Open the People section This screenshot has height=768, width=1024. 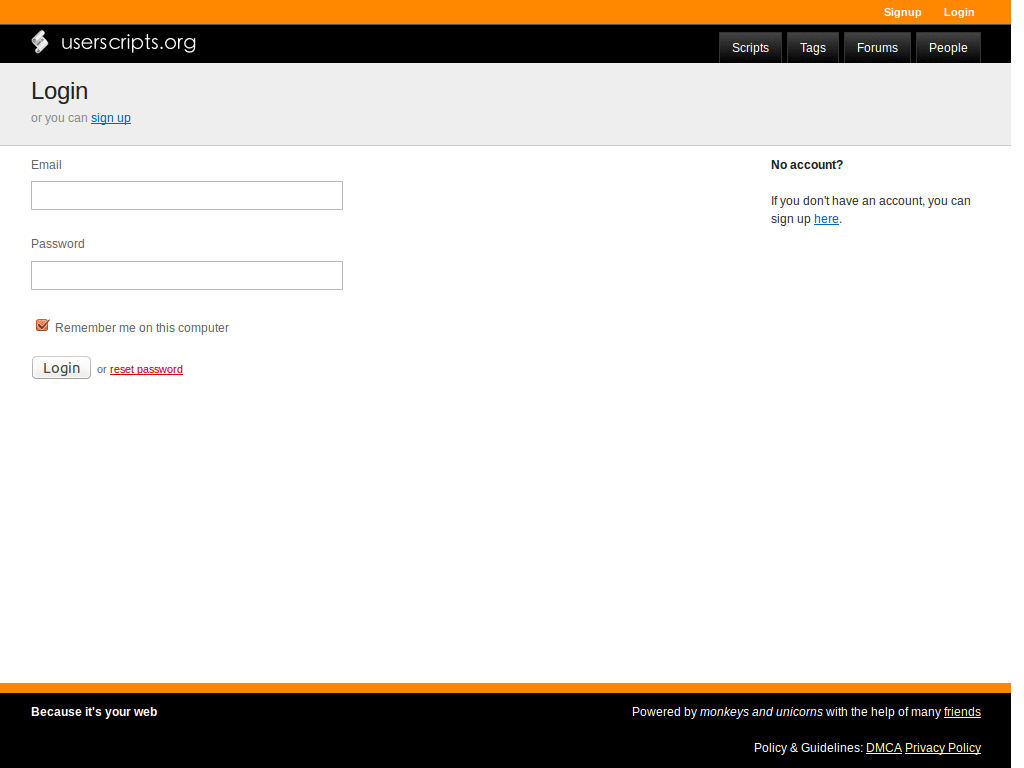pos(947,47)
